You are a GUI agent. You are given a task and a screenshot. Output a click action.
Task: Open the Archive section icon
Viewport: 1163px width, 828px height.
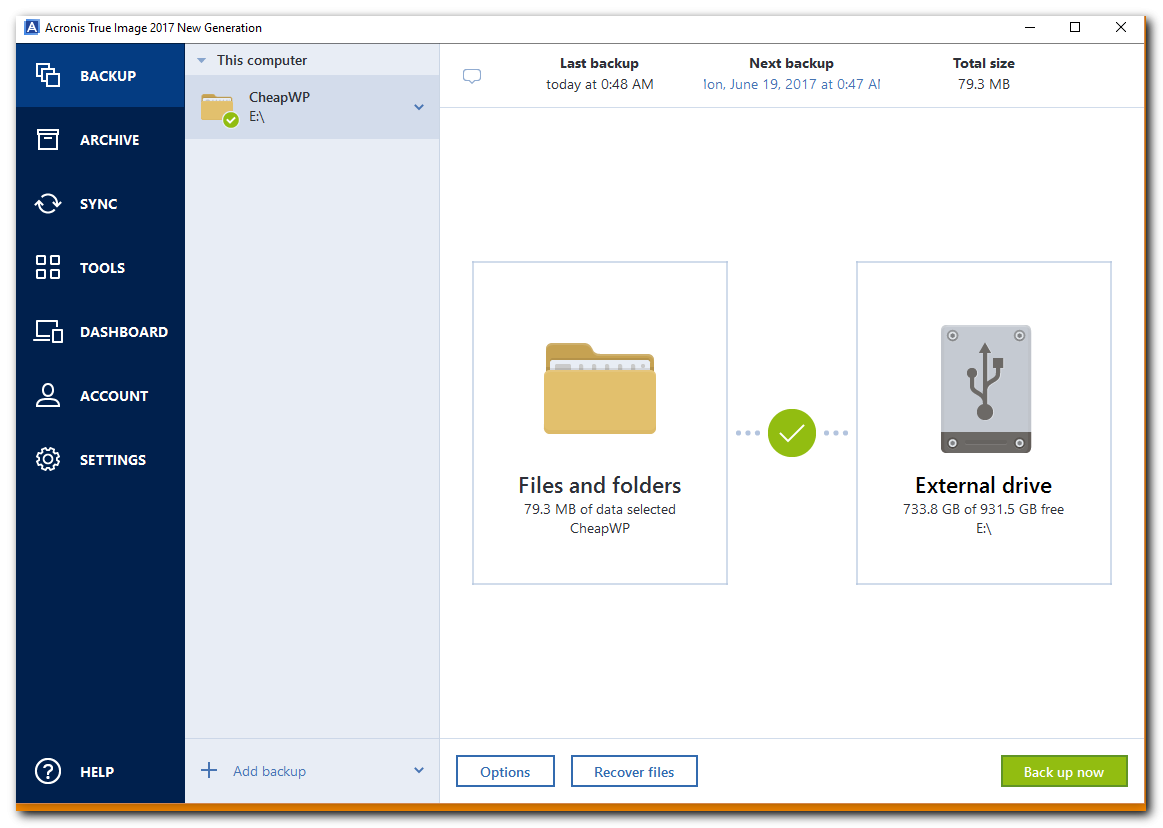(x=48, y=140)
